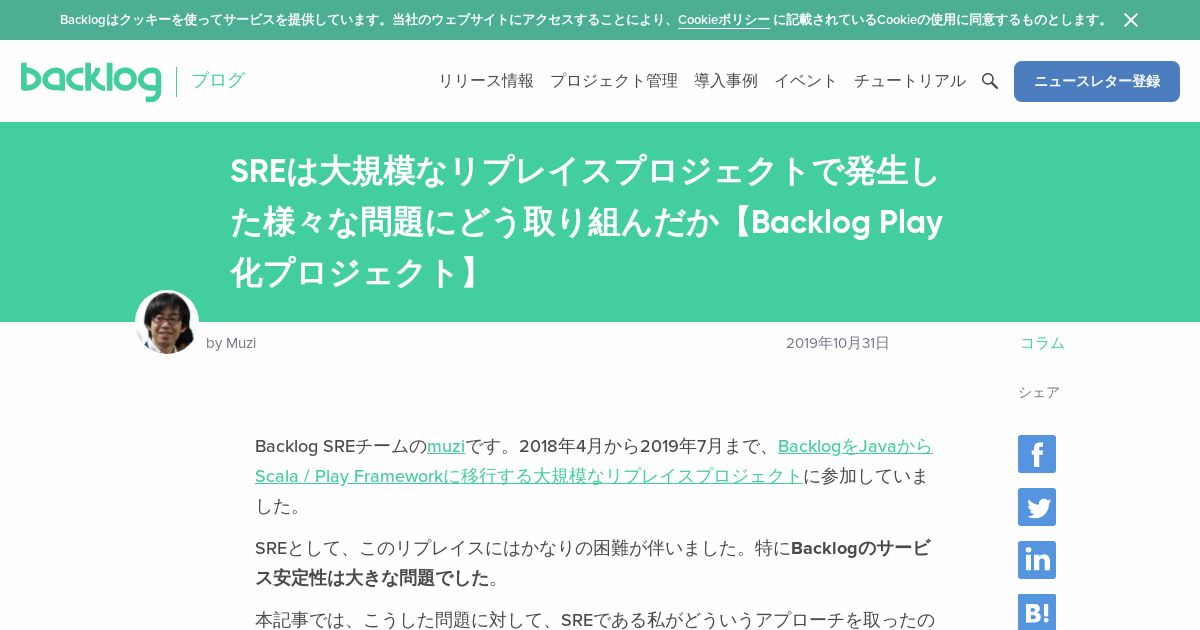Image resolution: width=1200 pixels, height=630 pixels.
Task: Click the author Muzi avatar photo
Action: click(x=167, y=322)
